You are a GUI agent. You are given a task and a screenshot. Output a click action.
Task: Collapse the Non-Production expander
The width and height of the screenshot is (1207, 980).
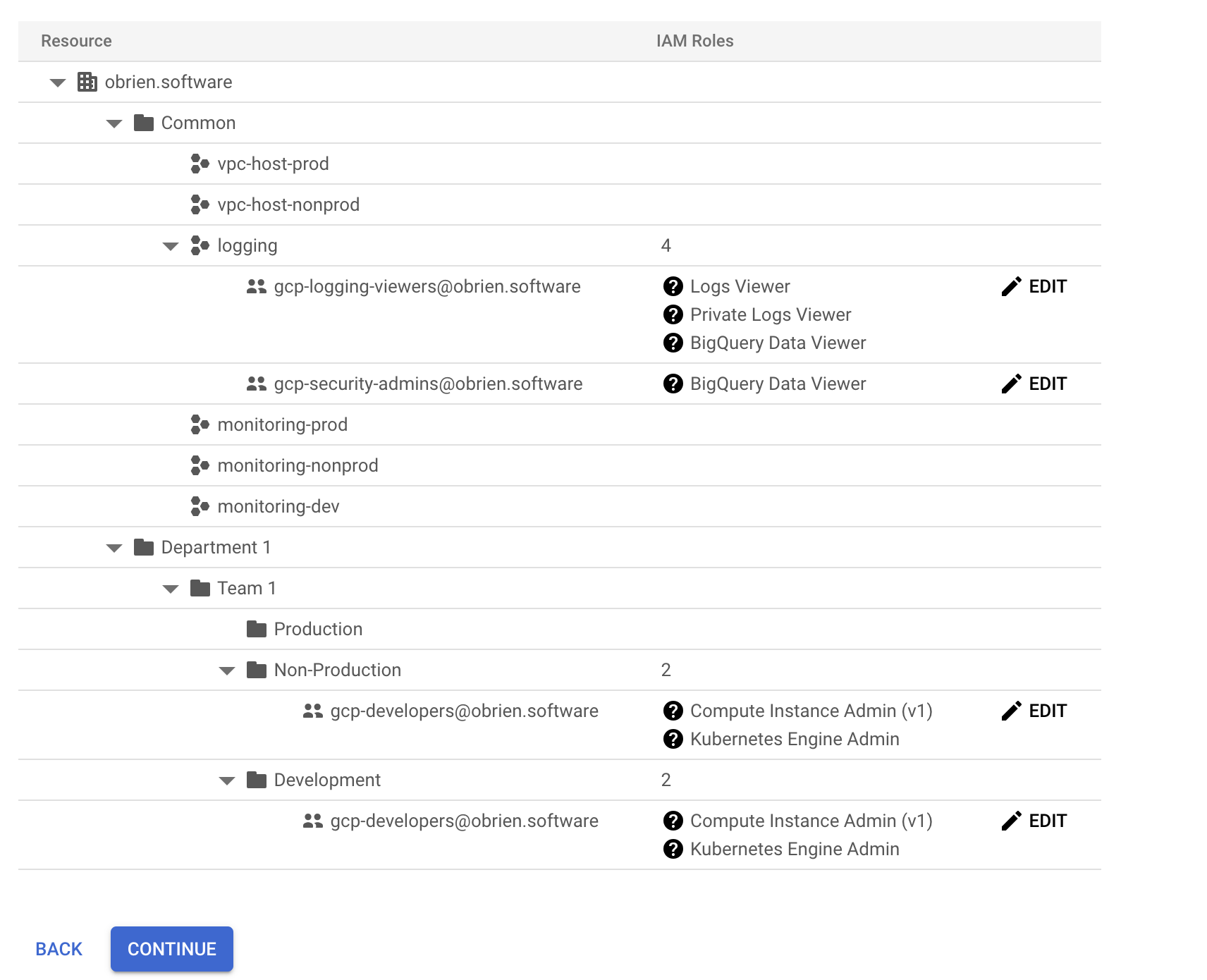click(x=226, y=670)
